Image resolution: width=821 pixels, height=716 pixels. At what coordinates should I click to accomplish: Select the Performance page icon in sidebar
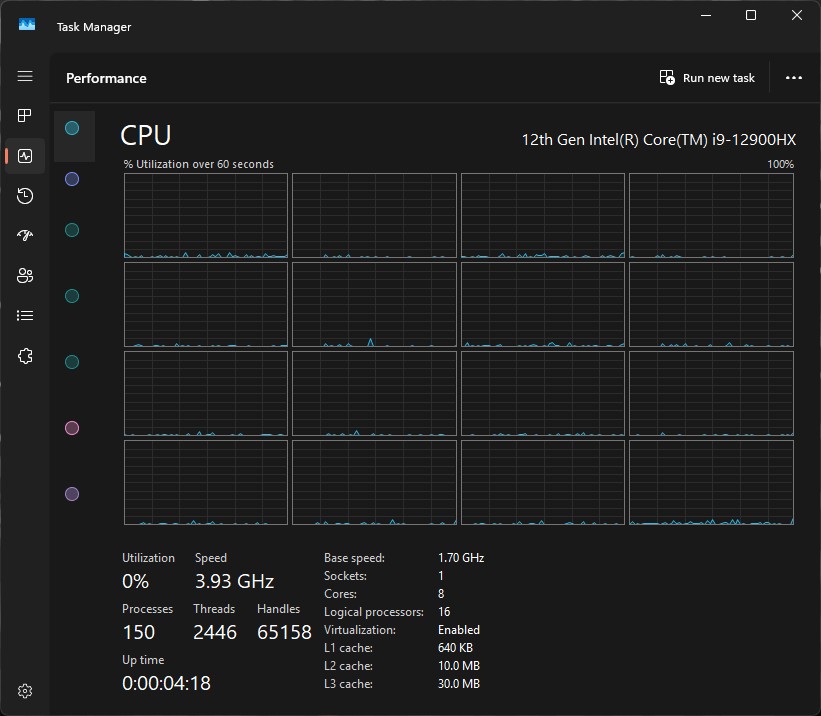click(25, 156)
